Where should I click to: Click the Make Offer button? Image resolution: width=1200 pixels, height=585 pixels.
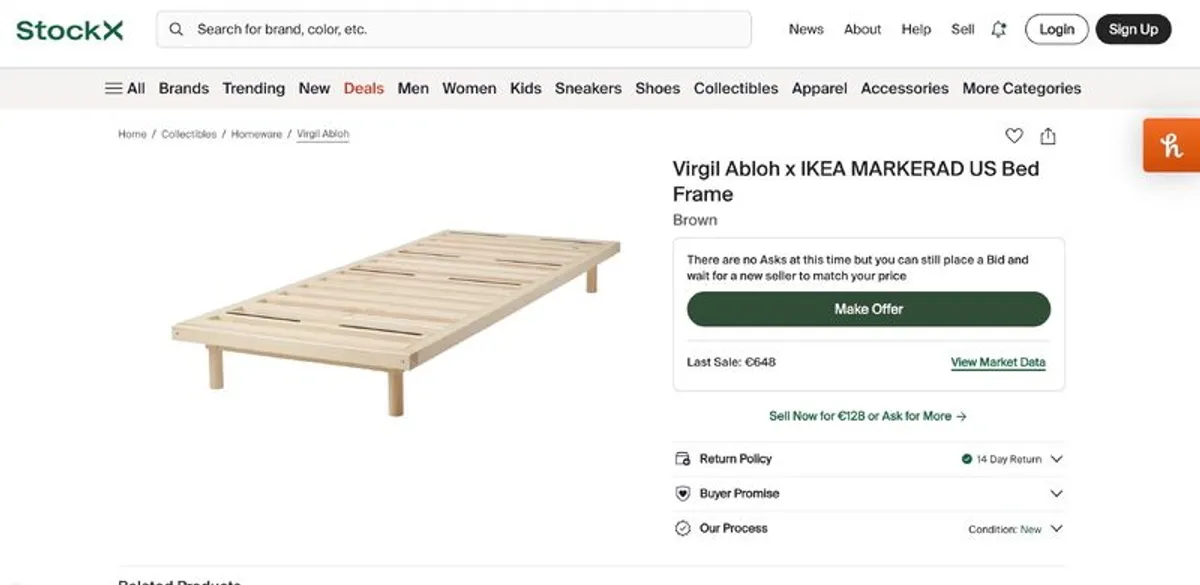tap(868, 309)
